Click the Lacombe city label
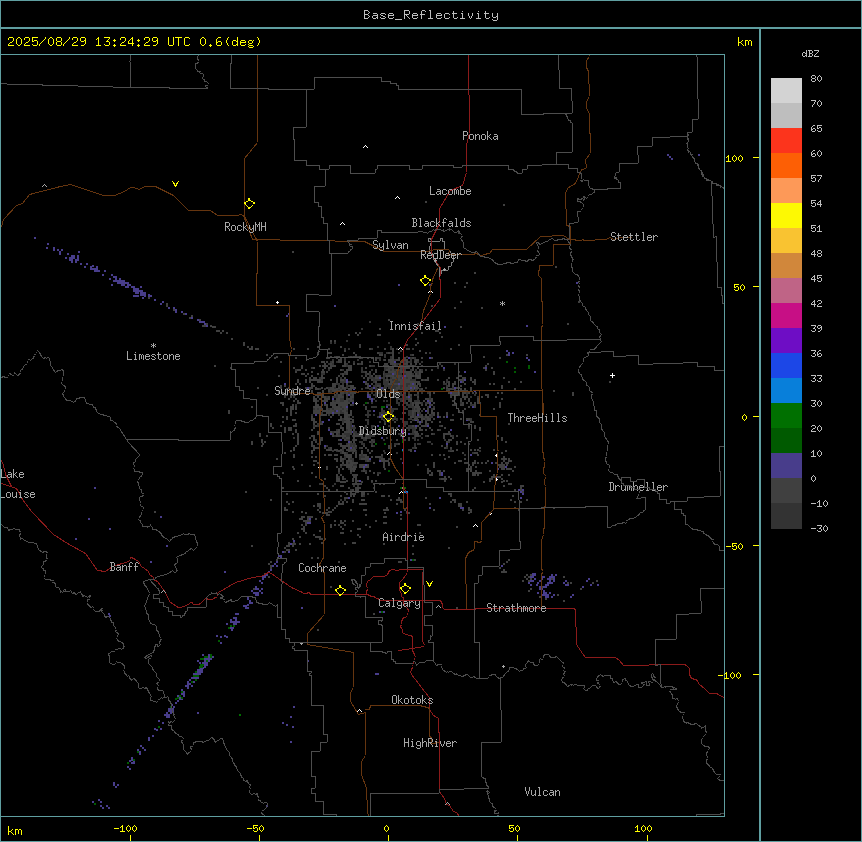The image size is (862, 842). pyautogui.click(x=450, y=191)
